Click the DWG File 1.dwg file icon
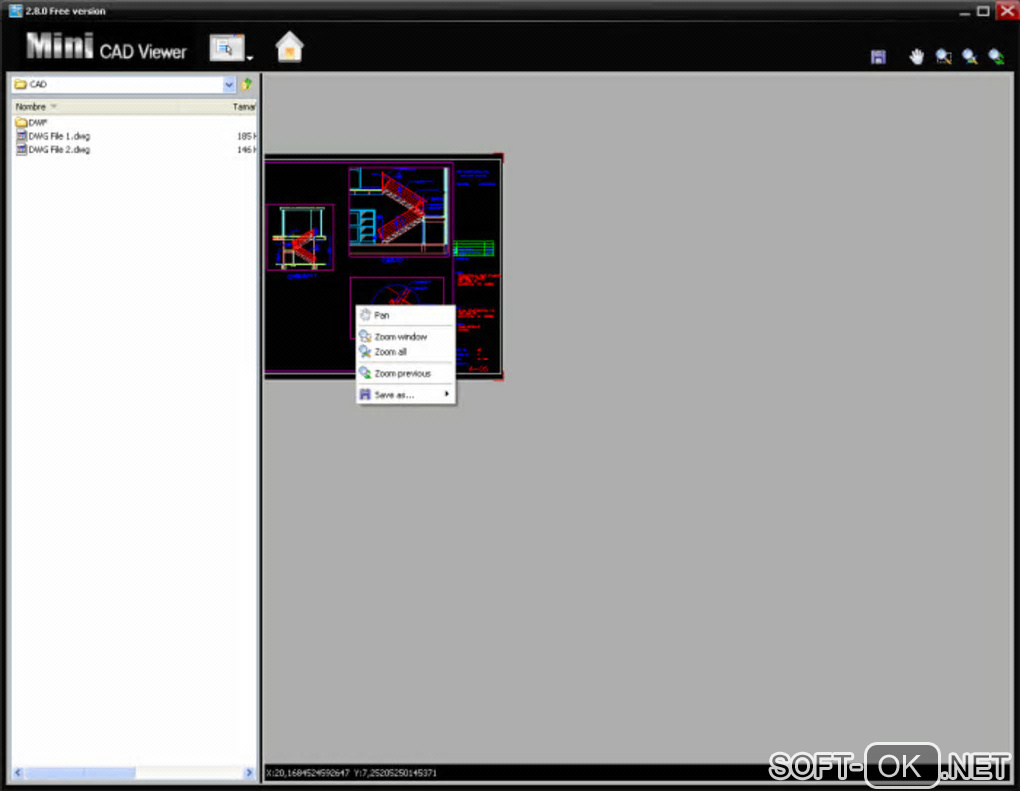The image size is (1020, 791). pos(21,136)
